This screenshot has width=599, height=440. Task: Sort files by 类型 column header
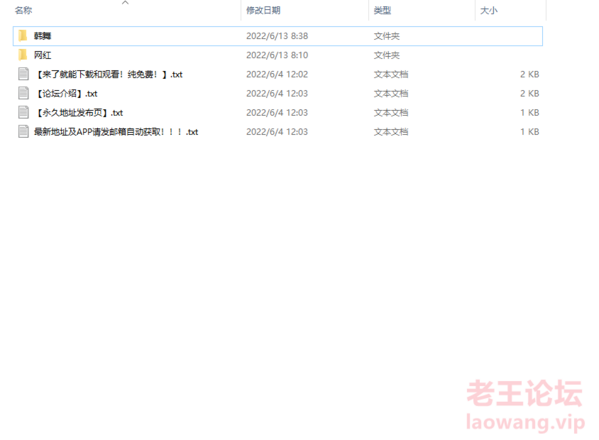point(382,10)
